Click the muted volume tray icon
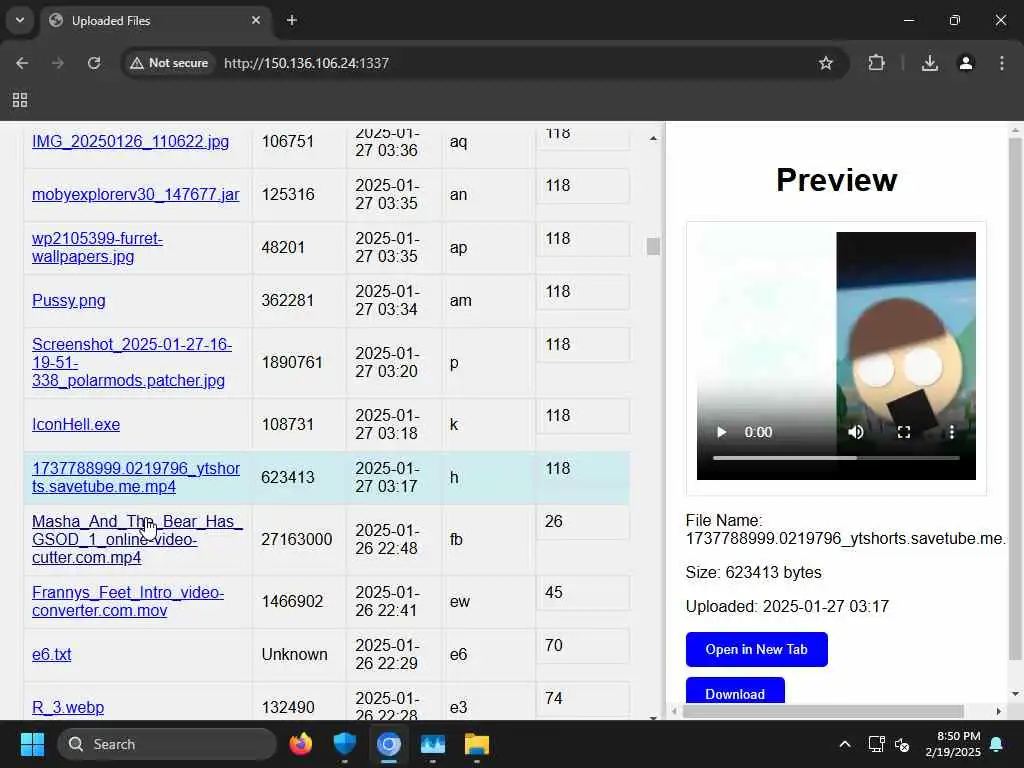The image size is (1024, 768). [902, 744]
